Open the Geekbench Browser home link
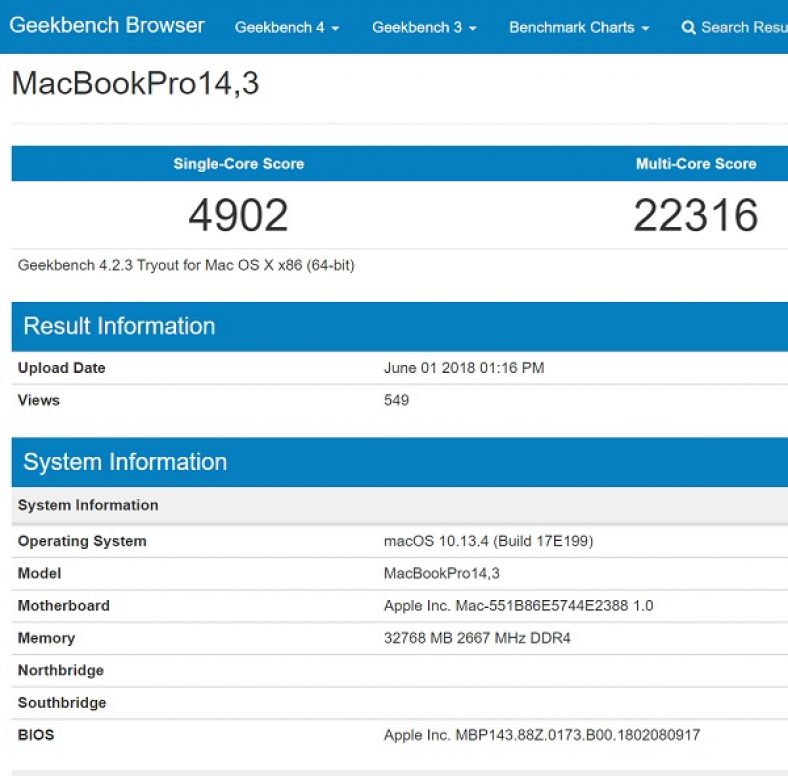788x776 pixels. pyautogui.click(x=107, y=26)
